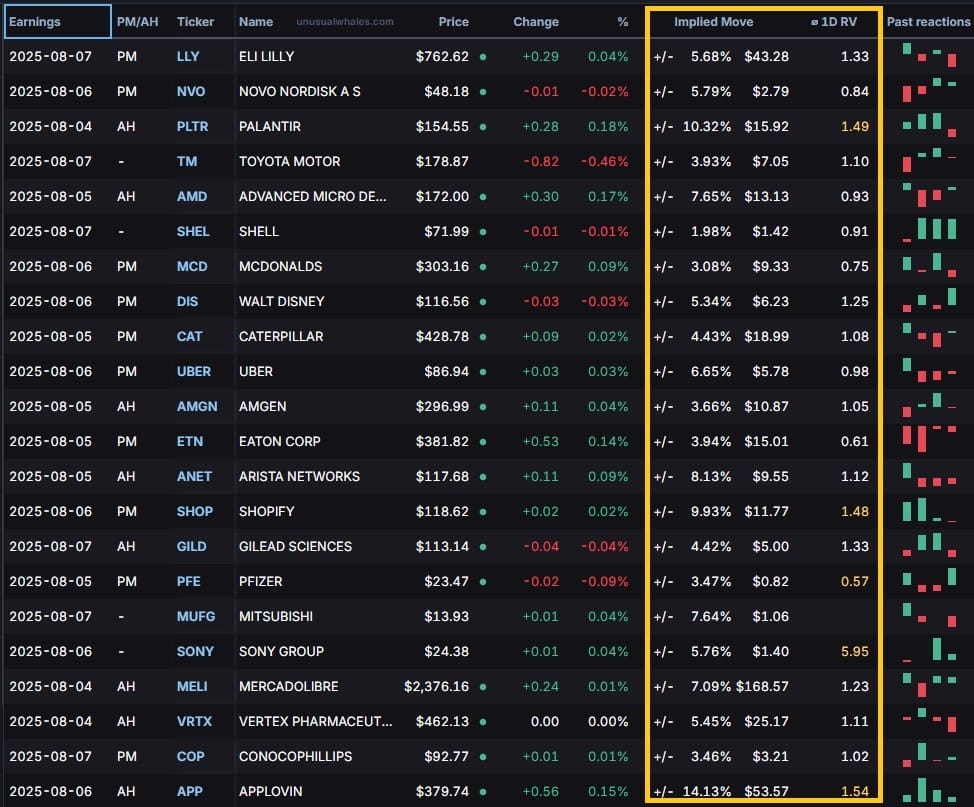Click the green dot next to UBER price
The height and width of the screenshot is (807, 974).
(x=483, y=372)
